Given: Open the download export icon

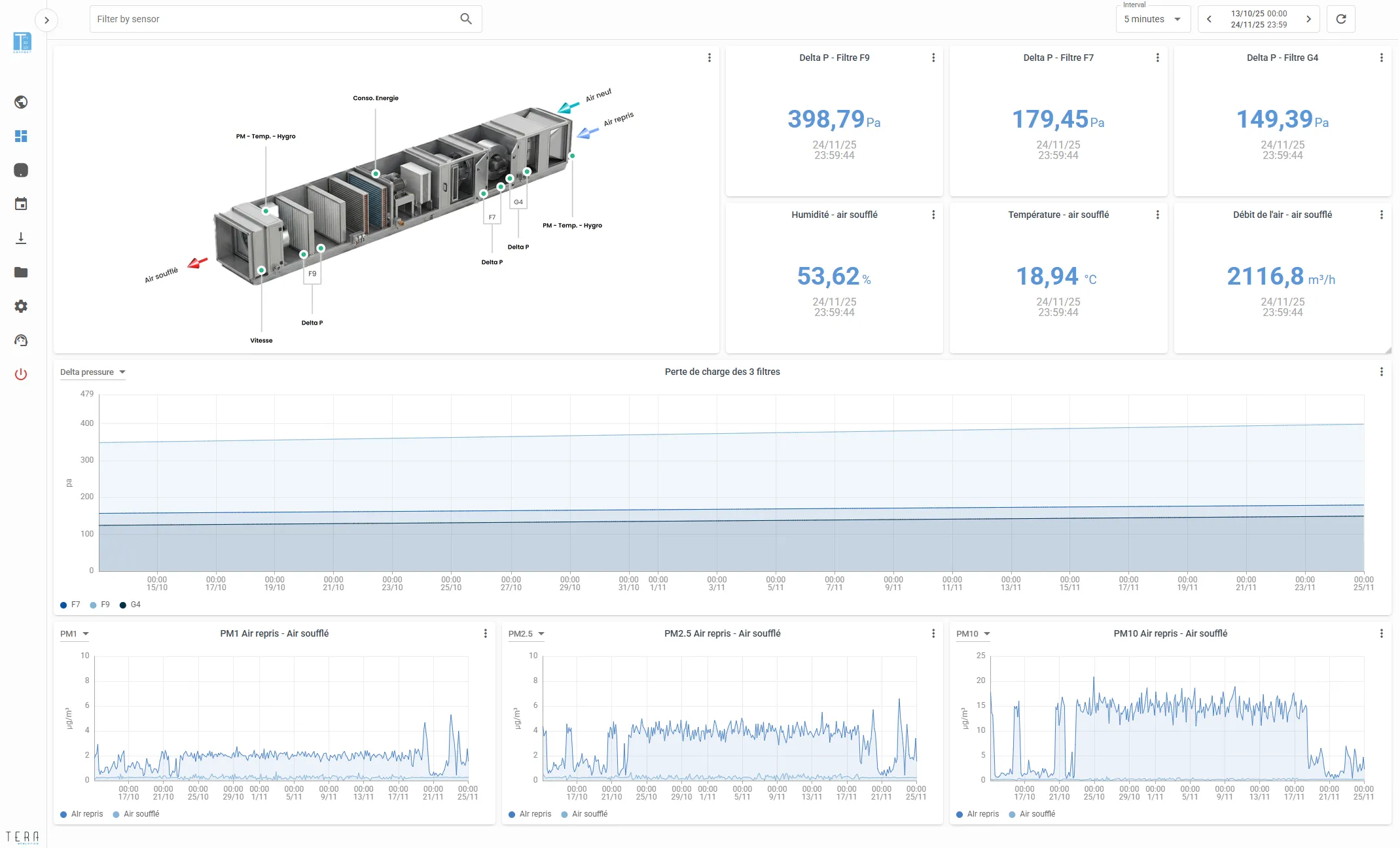Looking at the screenshot, I should [x=21, y=238].
